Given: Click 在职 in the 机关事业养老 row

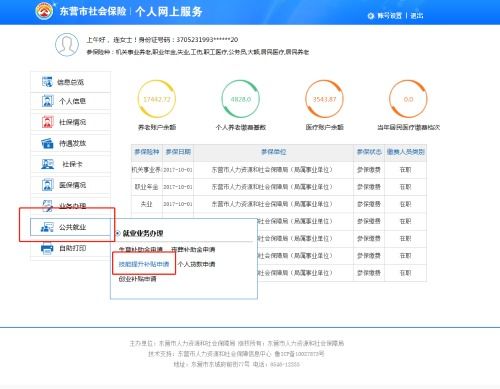Looking at the screenshot, I should tap(405, 170).
